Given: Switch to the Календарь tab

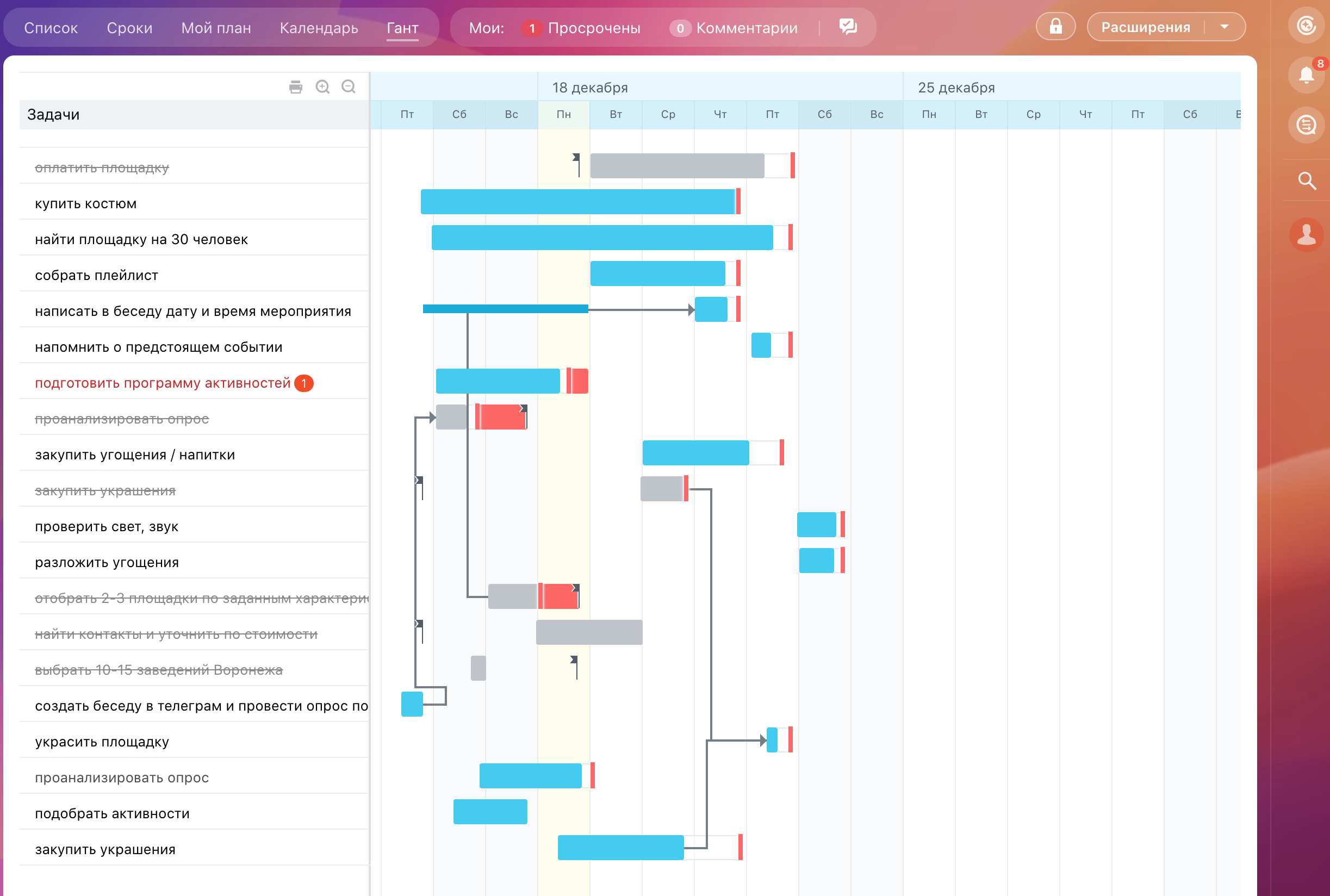Looking at the screenshot, I should pos(319,28).
